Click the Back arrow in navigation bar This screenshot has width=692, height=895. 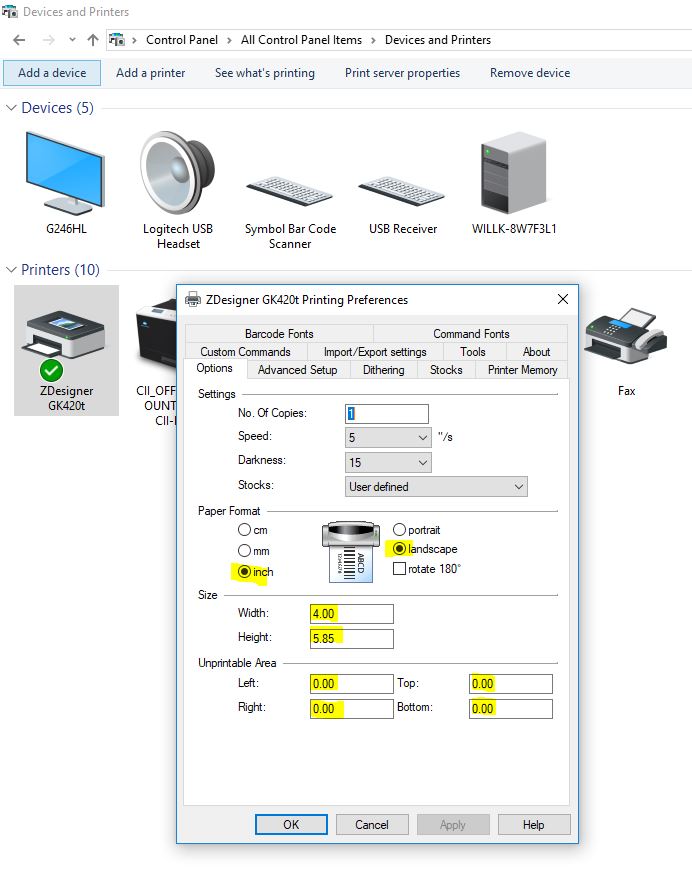19,40
